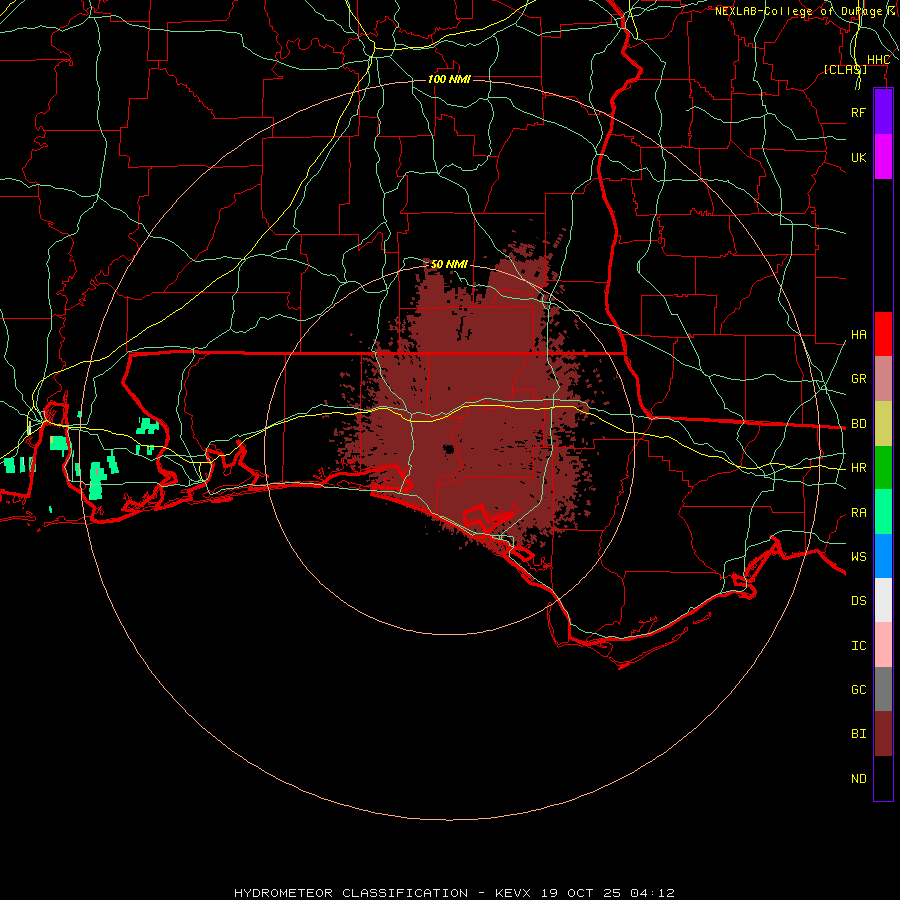
Task: Click the HA legend label
Action: click(x=859, y=335)
